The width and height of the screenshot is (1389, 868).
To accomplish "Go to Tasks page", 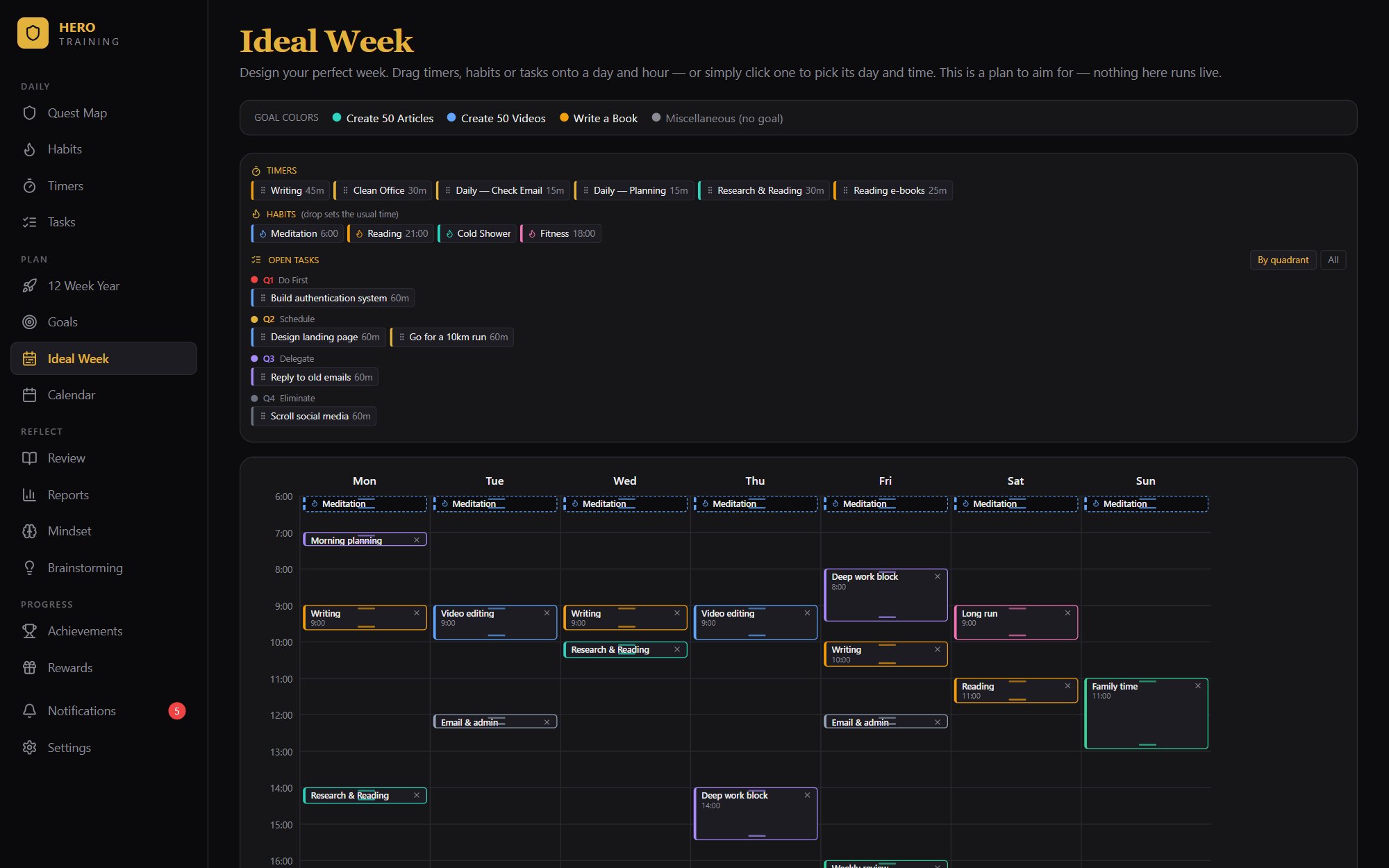I will [103, 222].
